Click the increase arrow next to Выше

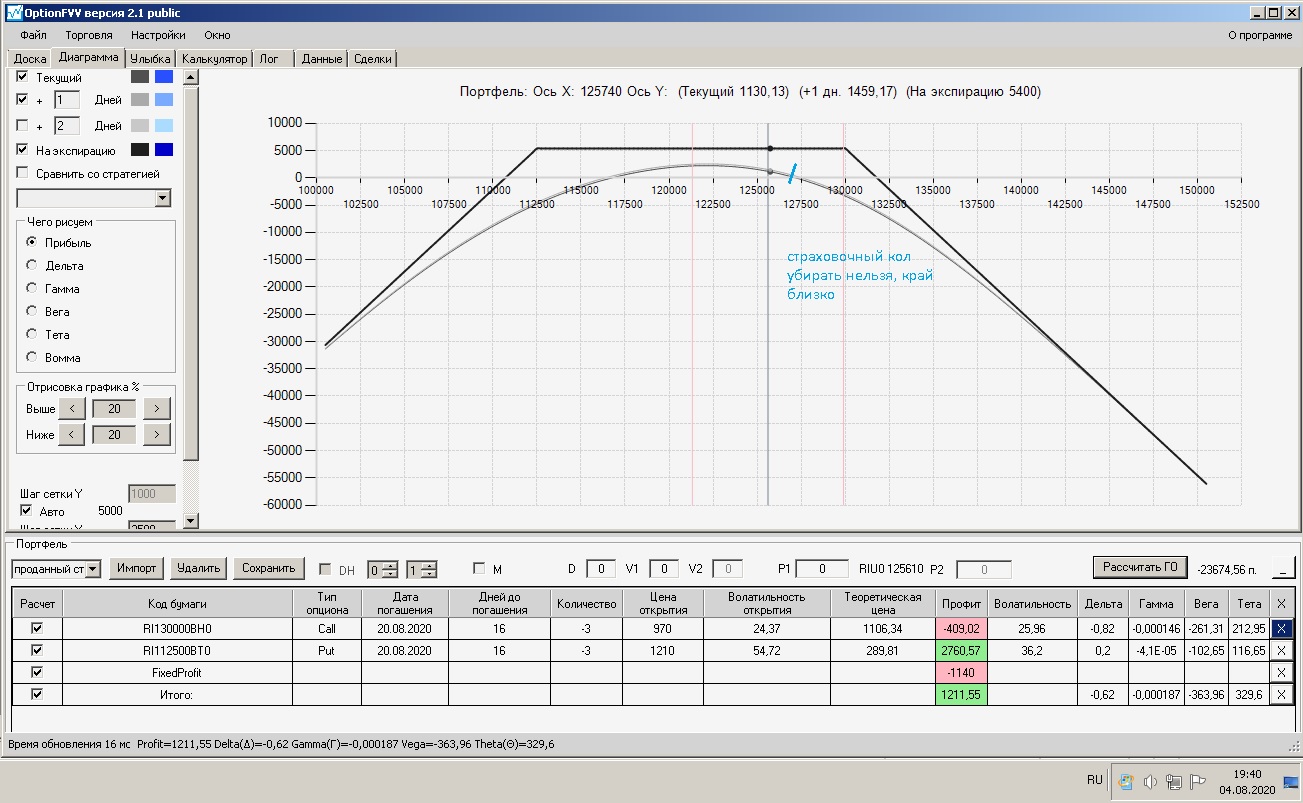[x=157, y=408]
